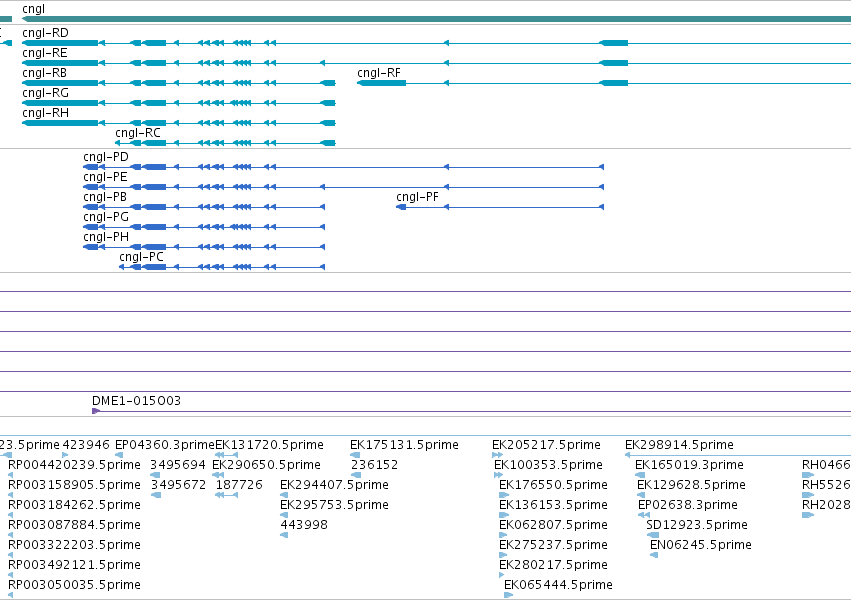The width and height of the screenshot is (851, 600).
Task: Click EST label EK175131.5prime
Action: tap(404, 445)
